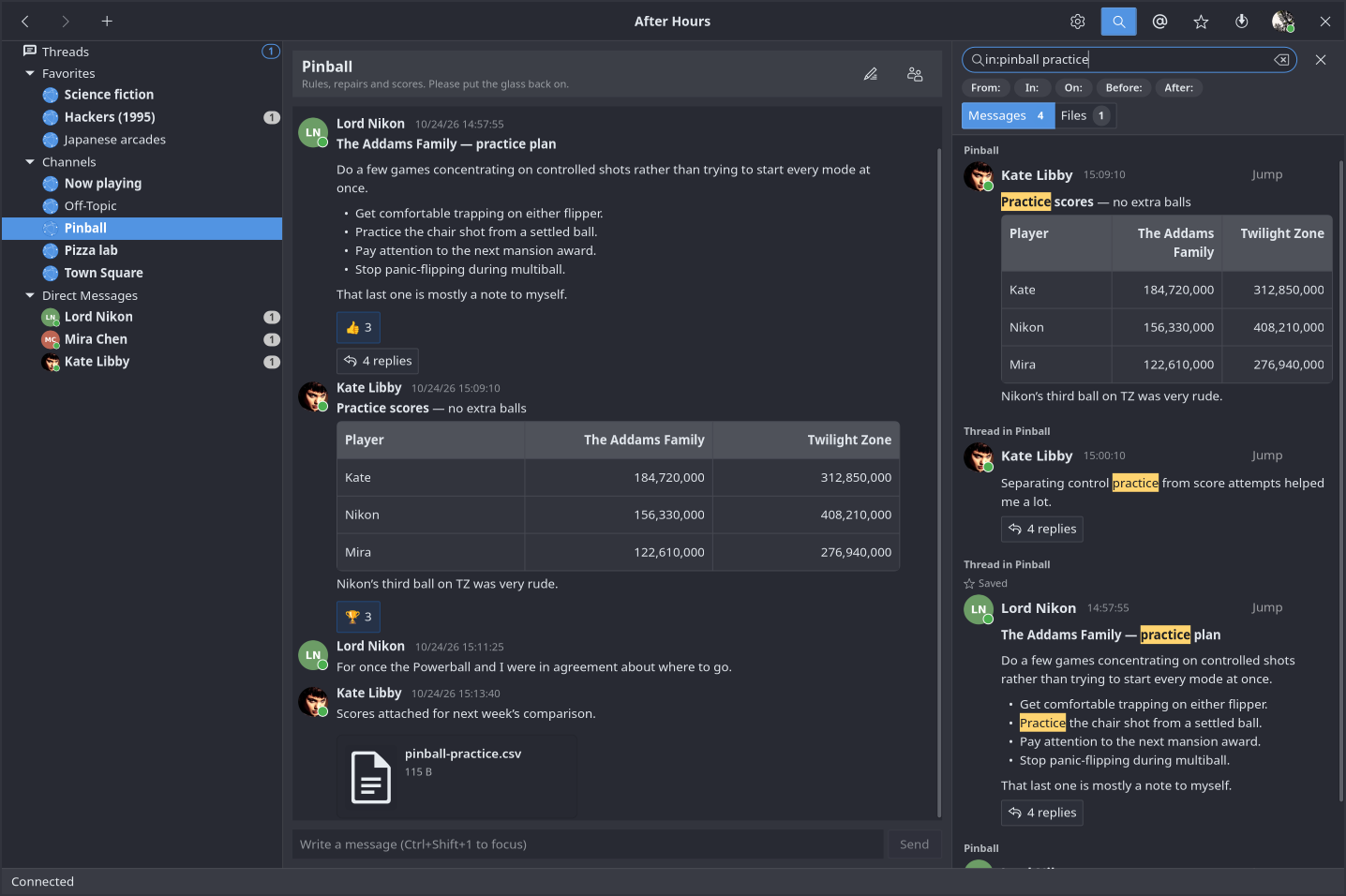This screenshot has height=896, width=1346.
Task: Apply the Before: search filter
Action: [1124, 88]
